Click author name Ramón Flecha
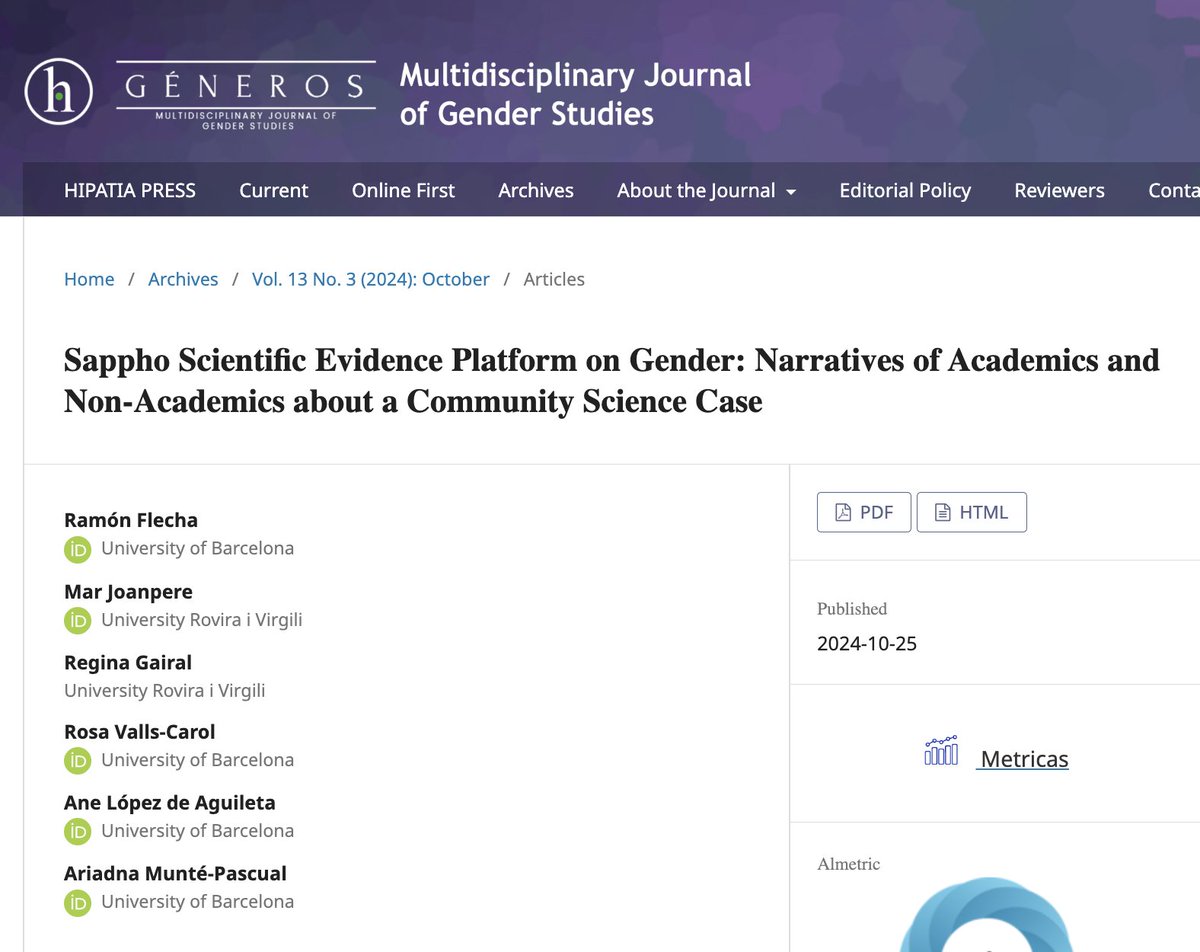 (131, 520)
